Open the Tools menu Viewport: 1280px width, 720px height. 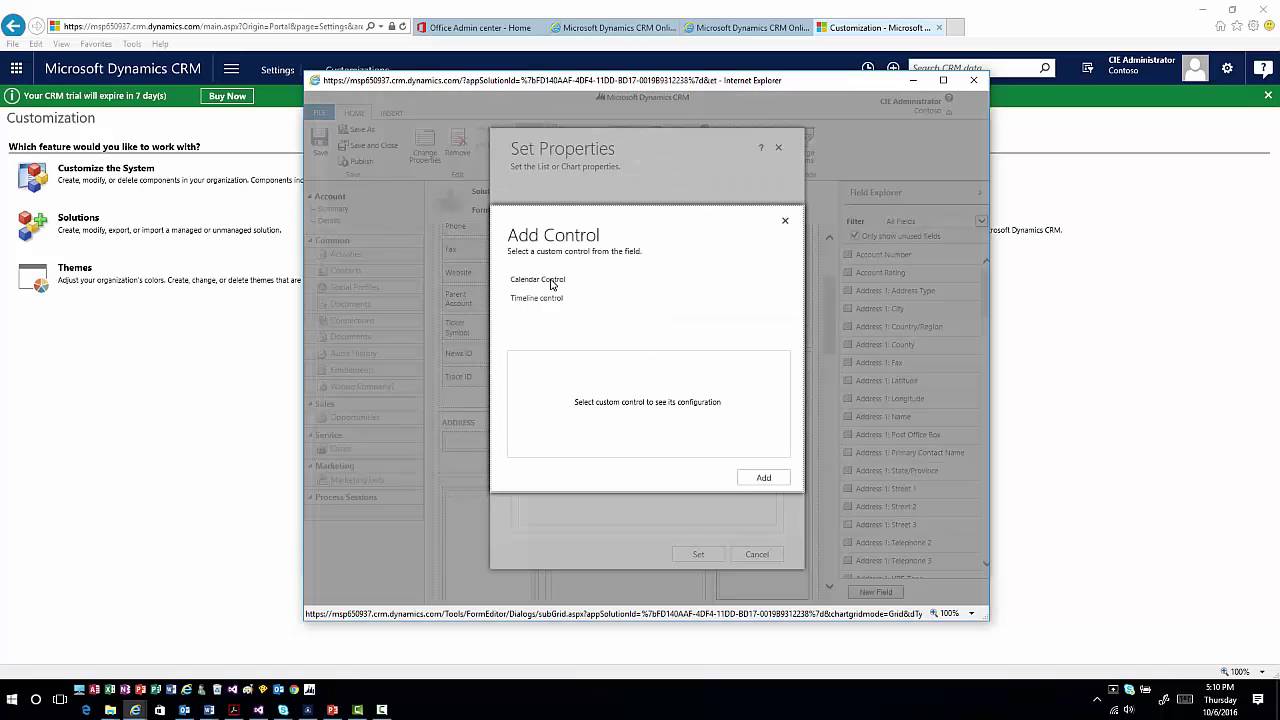tap(132, 44)
